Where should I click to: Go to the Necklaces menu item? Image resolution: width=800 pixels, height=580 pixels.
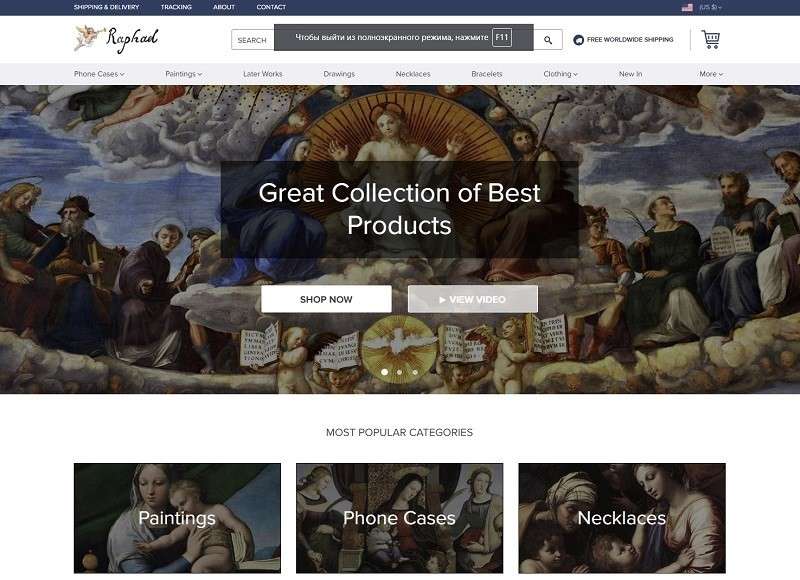pos(413,74)
